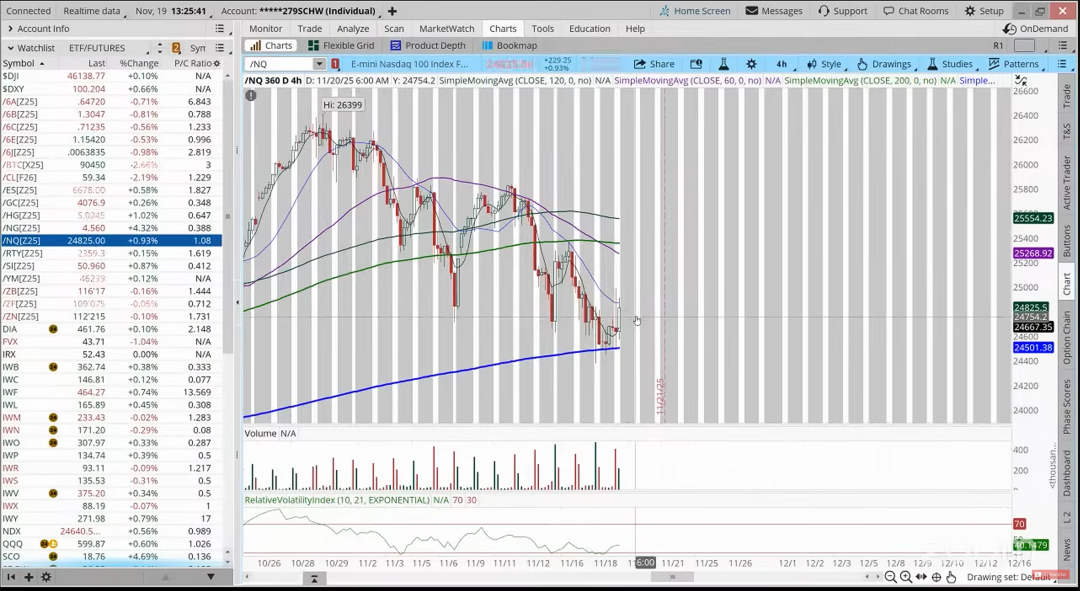Select the QQQ watchlist row
The height and width of the screenshot is (591, 1080).
[112, 543]
